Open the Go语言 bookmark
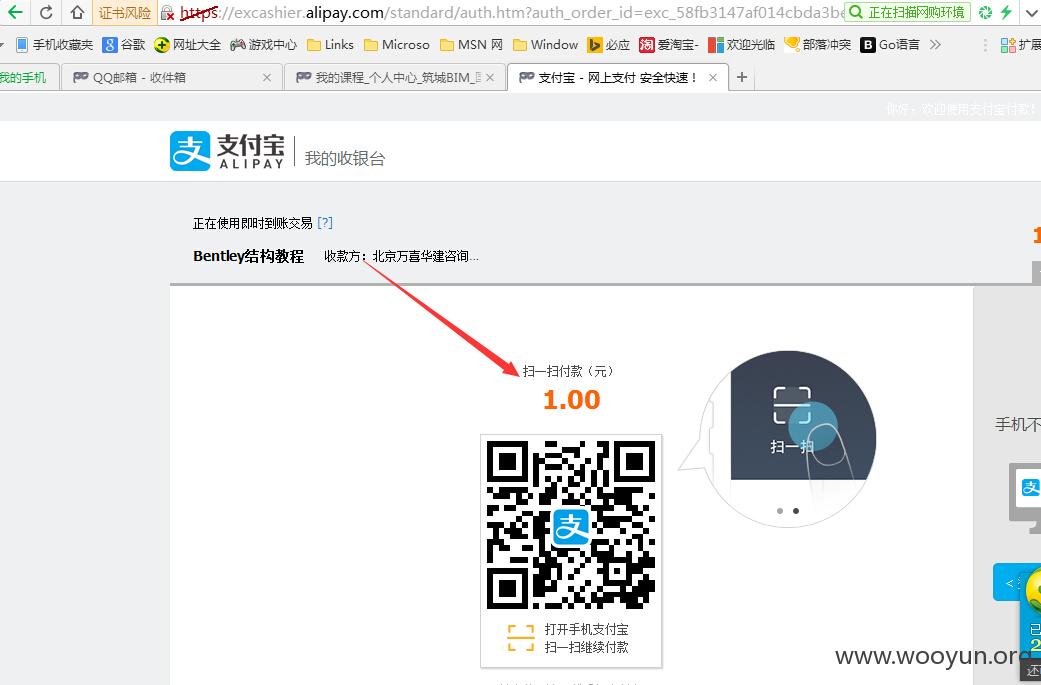This screenshot has width=1041, height=685. [x=890, y=44]
